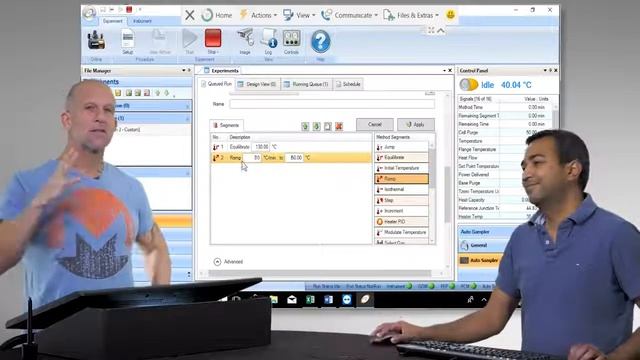Switch to the Design View tab

257,84
